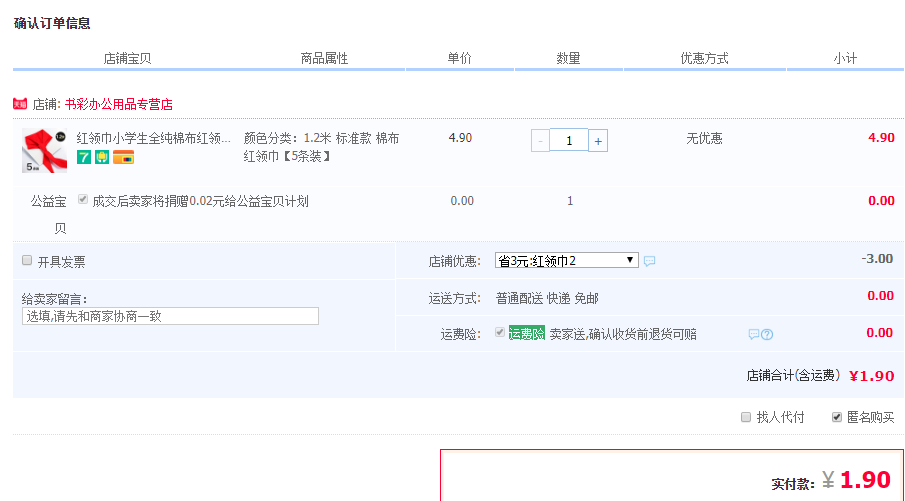Click the chat bubble icon beside store discount dropdown
The width and height of the screenshot is (905, 501).
tap(649, 261)
